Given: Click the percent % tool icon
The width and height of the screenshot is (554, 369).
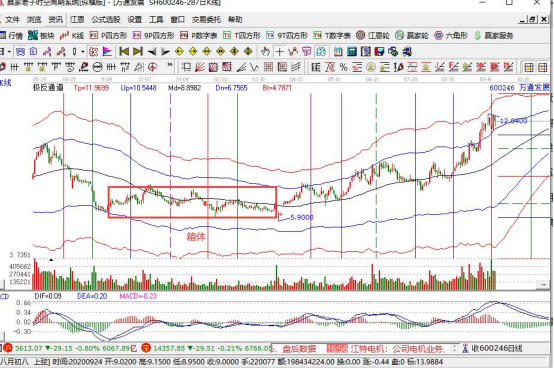Looking at the screenshot, I should [343, 66].
